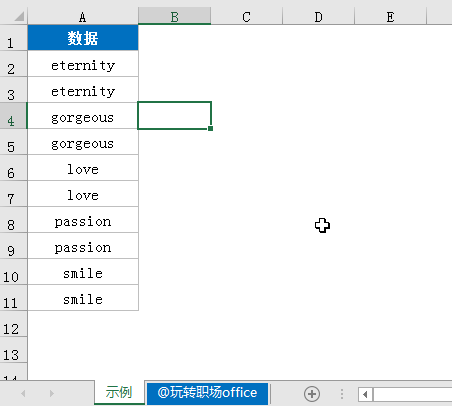Select row 5 header

(x=13, y=142)
